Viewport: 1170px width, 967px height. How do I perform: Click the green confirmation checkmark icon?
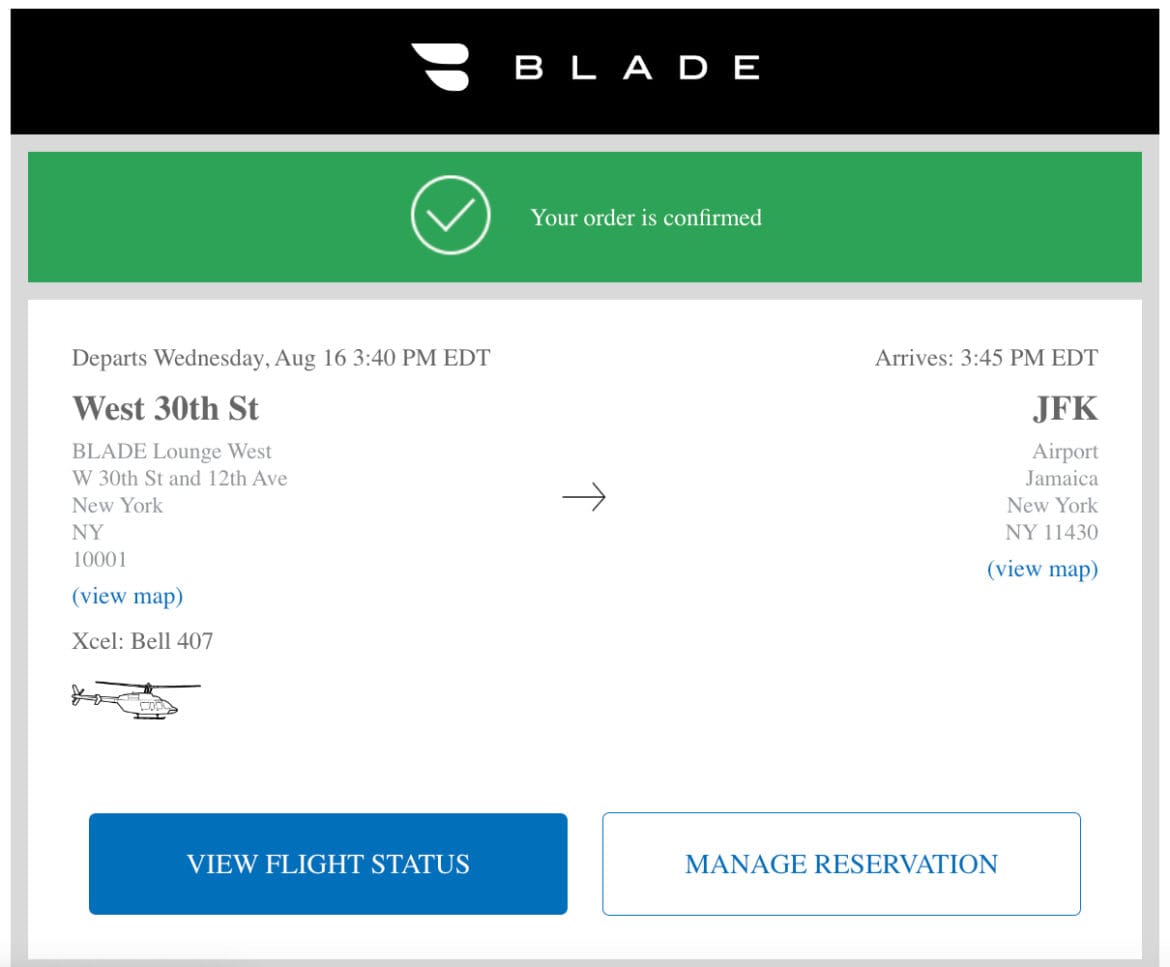pos(450,216)
